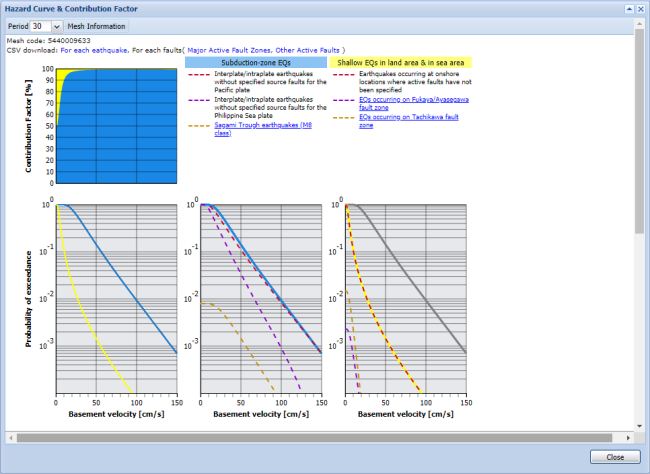Screen dimensions: 650x474
Task: Open Major Active Fault Zones CSV link
Action: pos(229,49)
